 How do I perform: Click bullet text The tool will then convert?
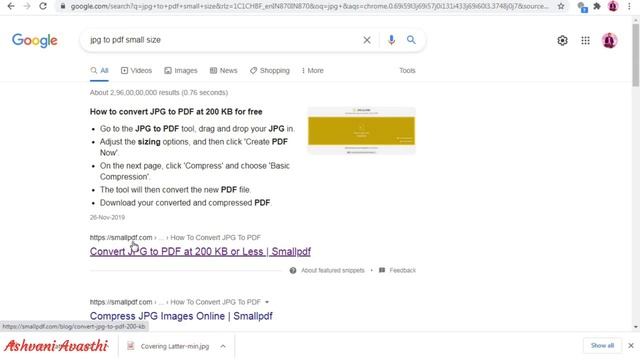[x=176, y=190]
